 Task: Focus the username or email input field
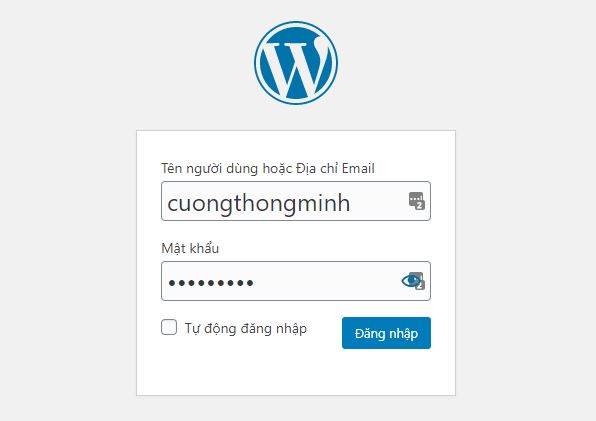296,201
